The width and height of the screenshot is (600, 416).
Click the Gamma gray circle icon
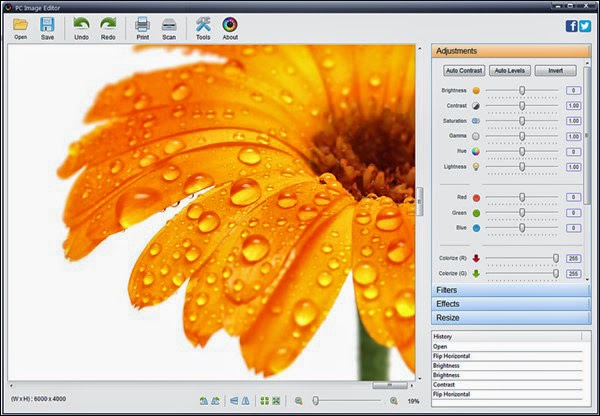click(476, 136)
